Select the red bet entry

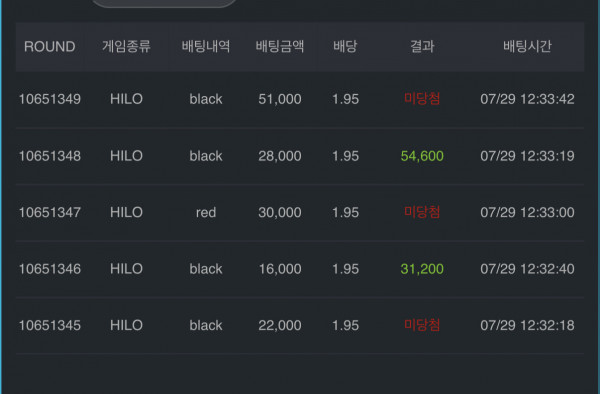click(206, 212)
